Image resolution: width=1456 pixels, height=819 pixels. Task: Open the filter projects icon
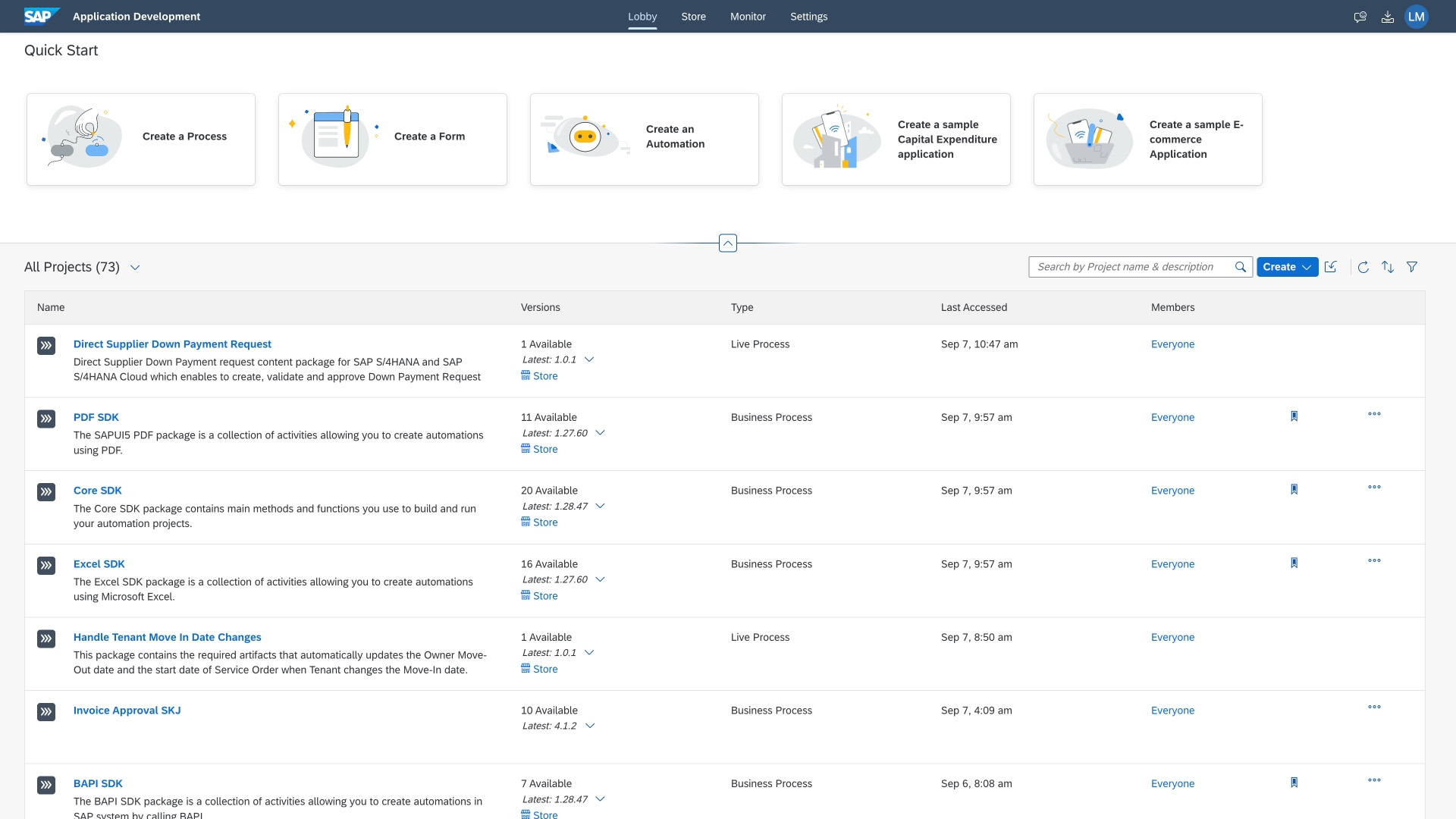(x=1412, y=267)
